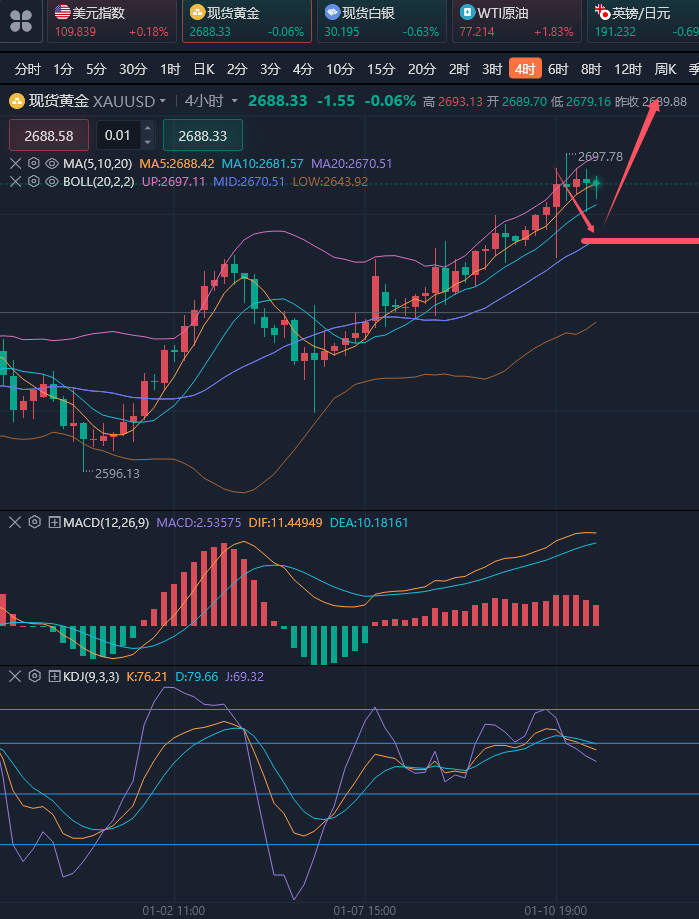The height and width of the screenshot is (919, 699).
Task: Click the red sell price 2688.58 button
Action: [x=48, y=135]
